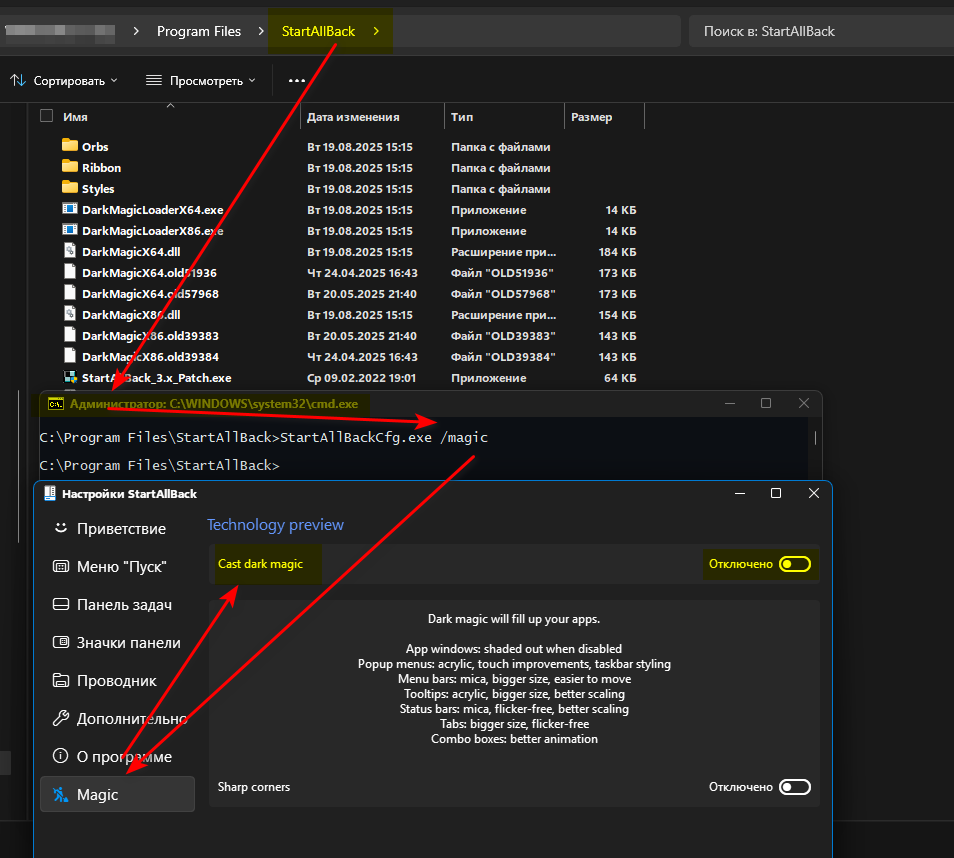
Task: Select the Orbs folder icon
Action: coord(70,145)
